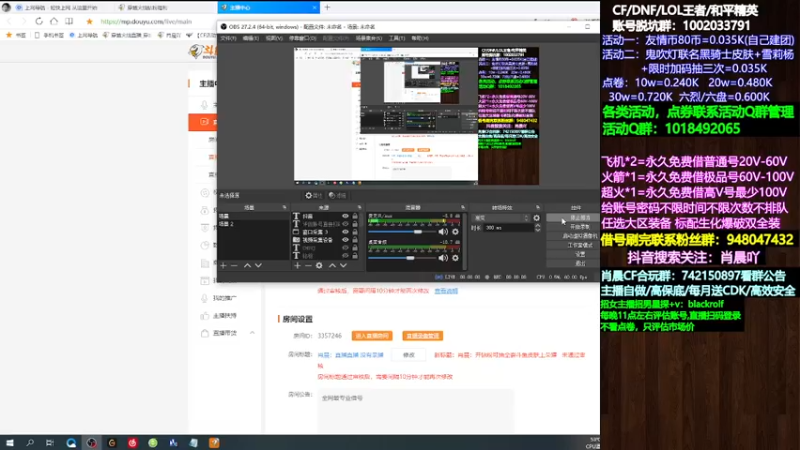
Task: Open Task View on the taskbar
Action: pos(49,443)
